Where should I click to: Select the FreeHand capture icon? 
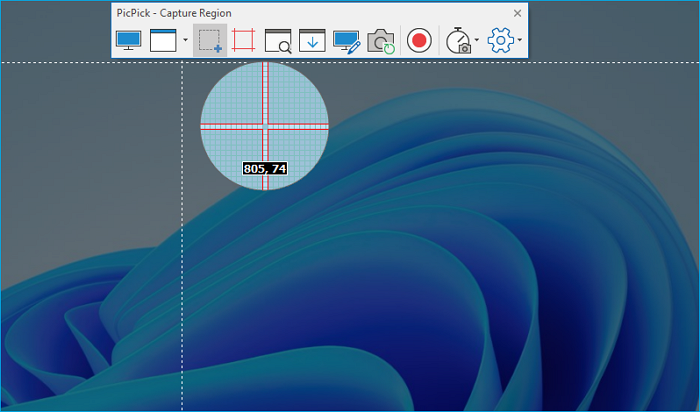click(346, 42)
